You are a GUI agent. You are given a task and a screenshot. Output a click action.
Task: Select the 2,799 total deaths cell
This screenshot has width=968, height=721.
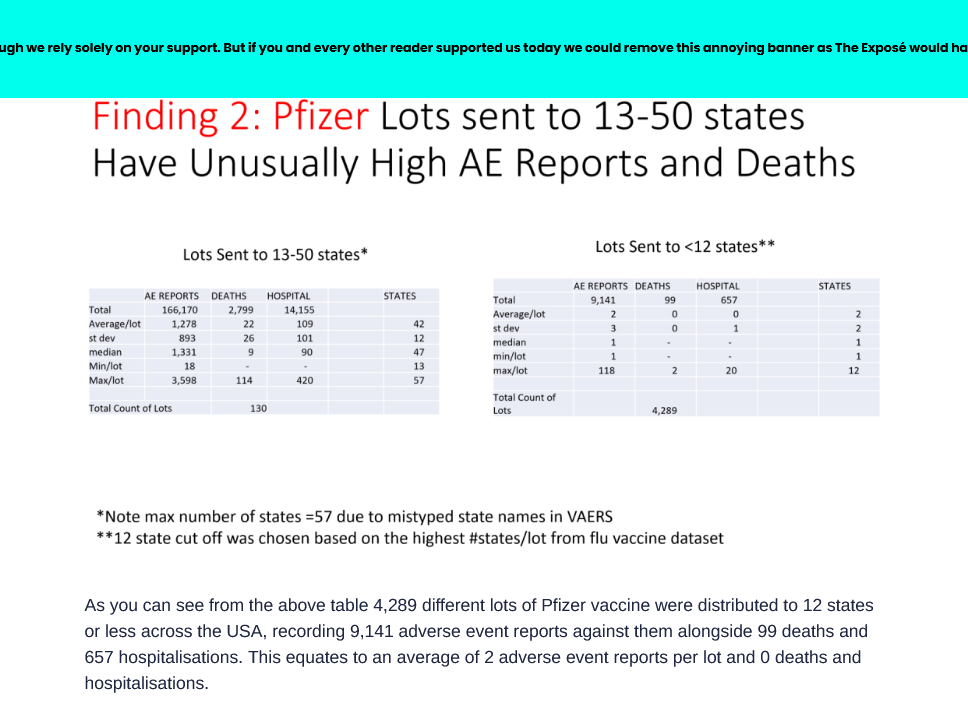tap(240, 310)
